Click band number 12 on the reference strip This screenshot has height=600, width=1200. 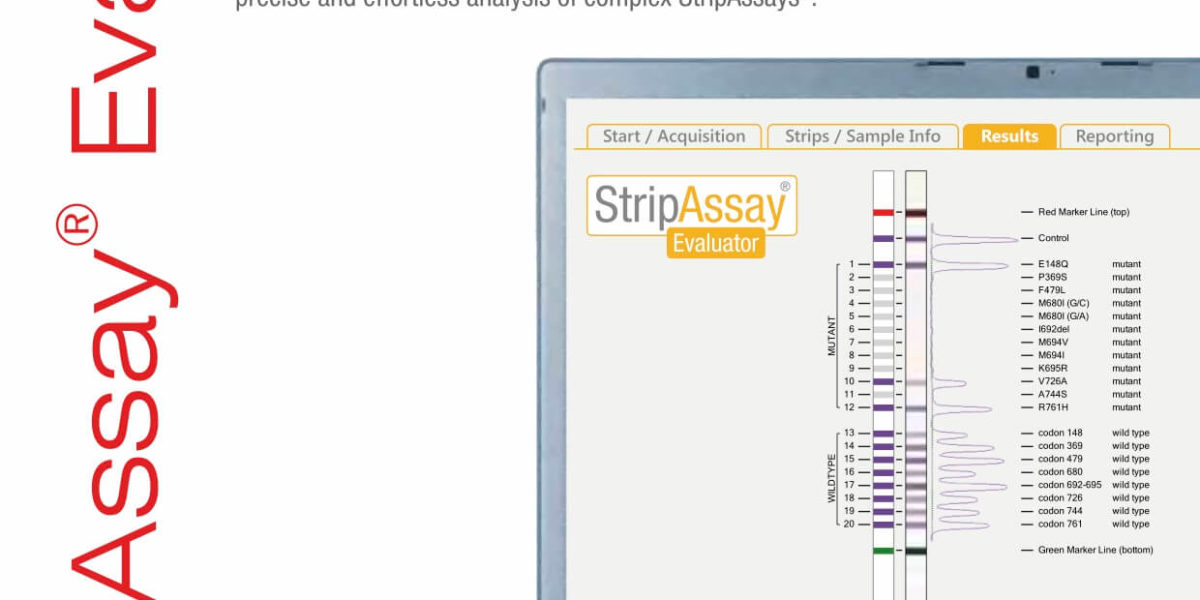pos(882,408)
